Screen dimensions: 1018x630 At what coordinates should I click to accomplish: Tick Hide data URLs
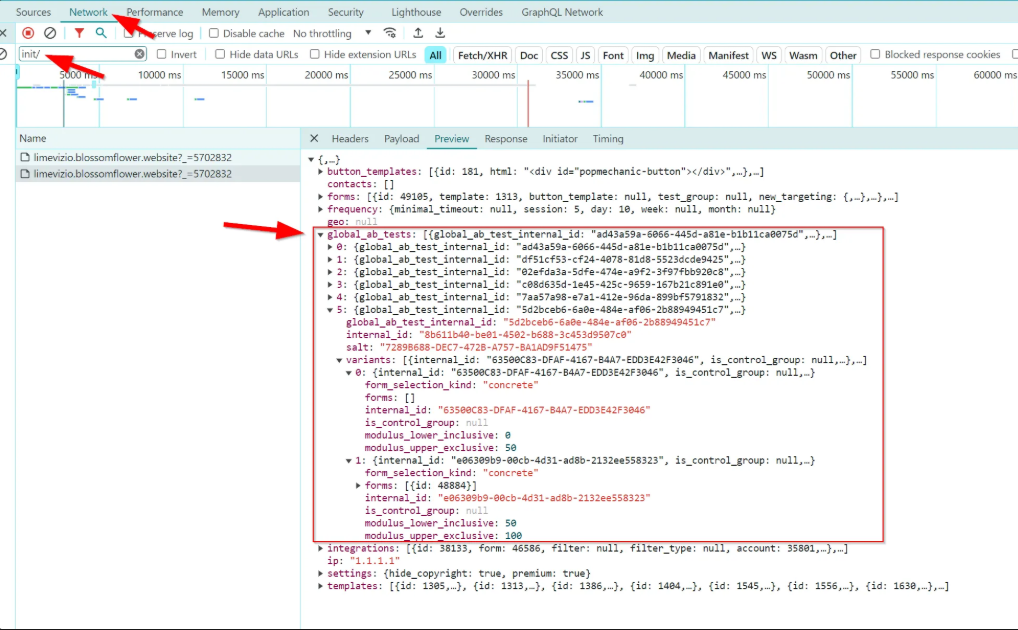click(x=220, y=54)
